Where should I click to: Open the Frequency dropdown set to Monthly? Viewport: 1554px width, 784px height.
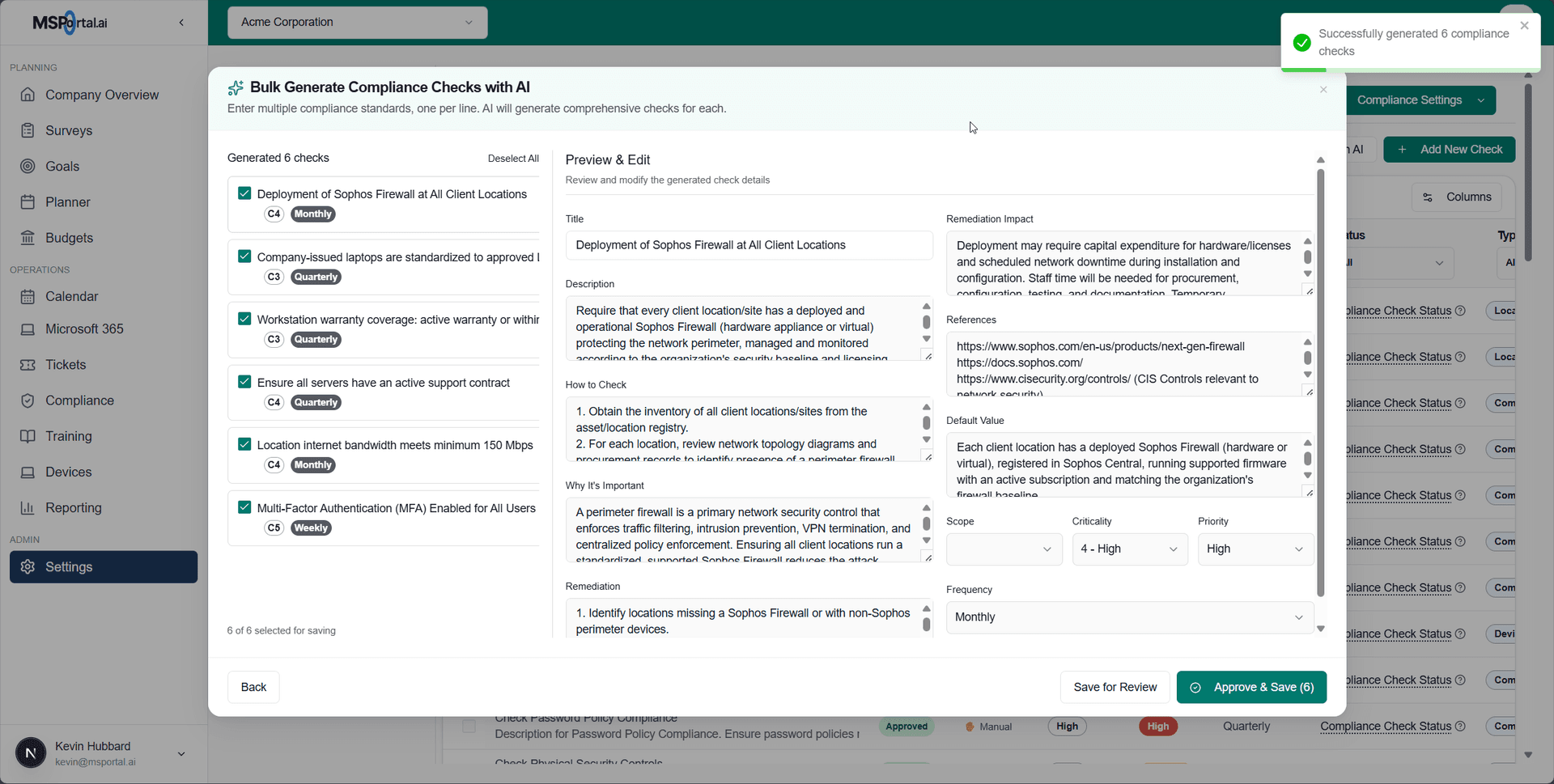coord(1128,617)
